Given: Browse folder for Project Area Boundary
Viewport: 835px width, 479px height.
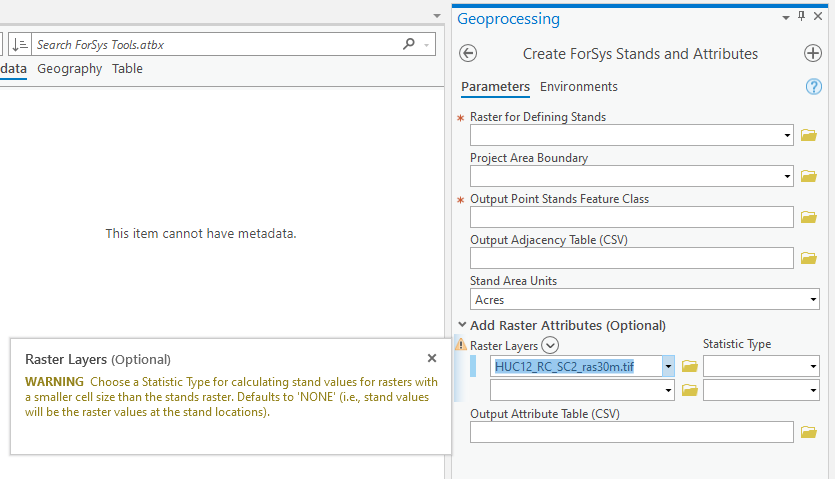Looking at the screenshot, I should [809, 176].
